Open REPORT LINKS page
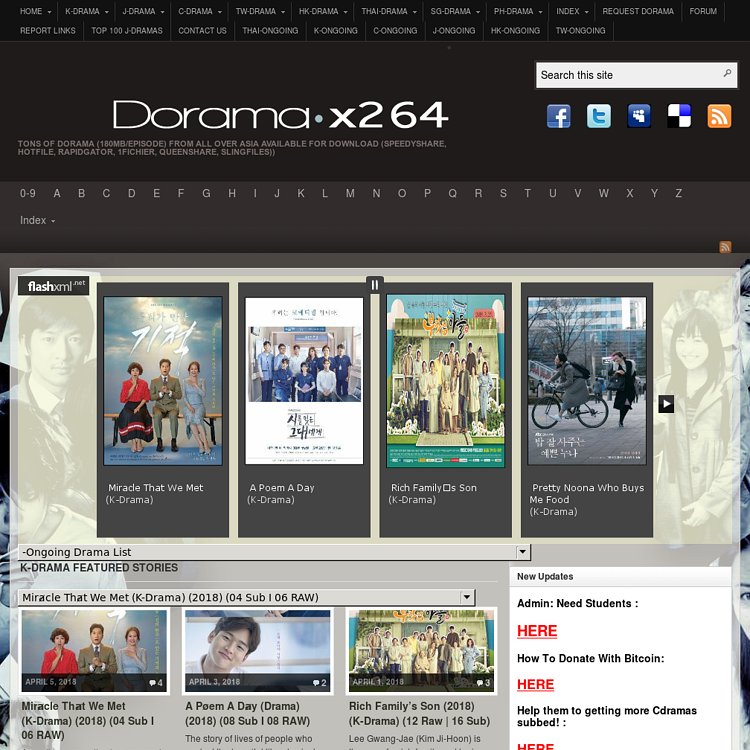This screenshot has height=750, width=750. pos(47,31)
